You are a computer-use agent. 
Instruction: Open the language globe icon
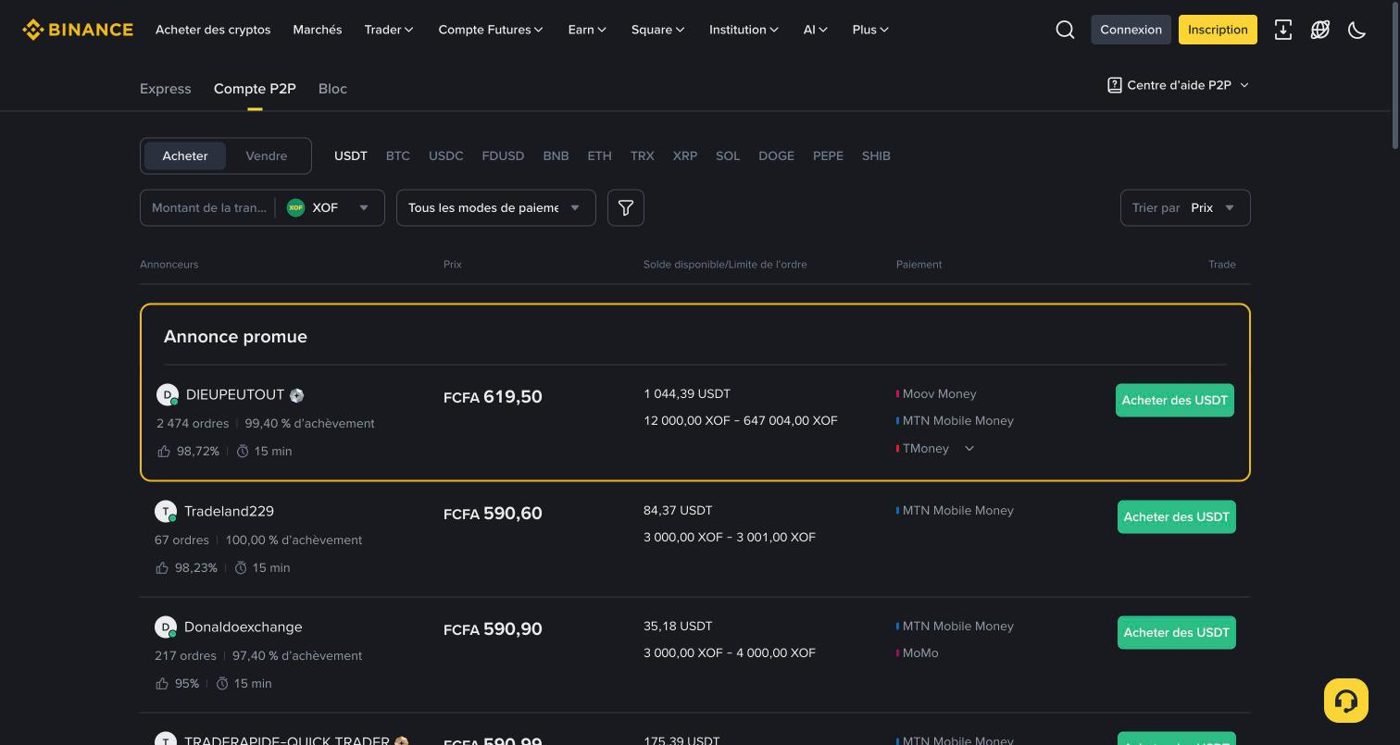(1320, 30)
